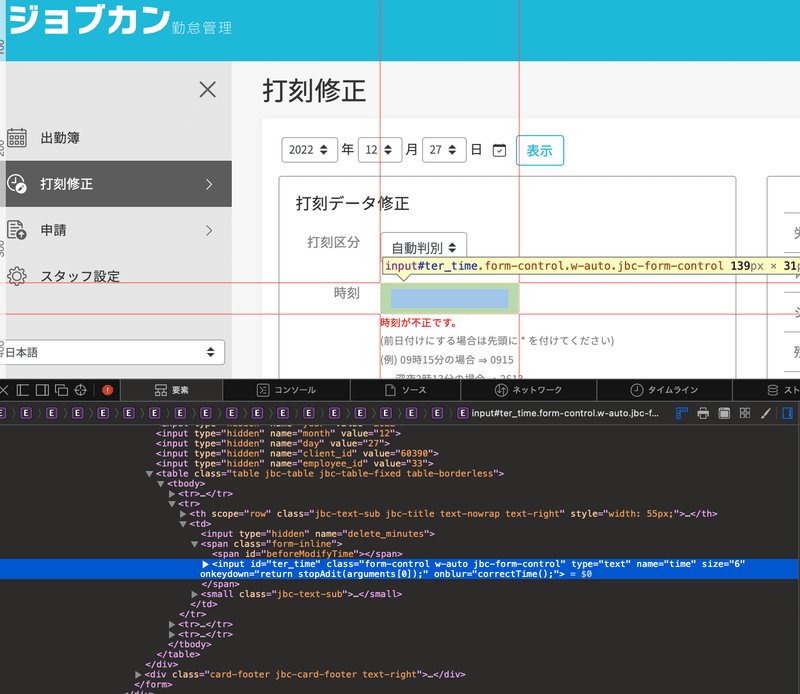The image size is (800, 694).
Task: Open the 自動判別 punch type dropdown
Action: [x=423, y=247]
